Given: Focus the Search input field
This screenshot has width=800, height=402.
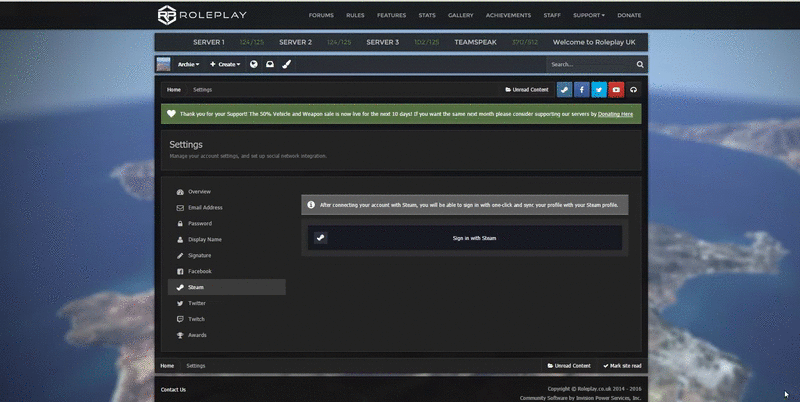Looking at the screenshot, I should 591,64.
